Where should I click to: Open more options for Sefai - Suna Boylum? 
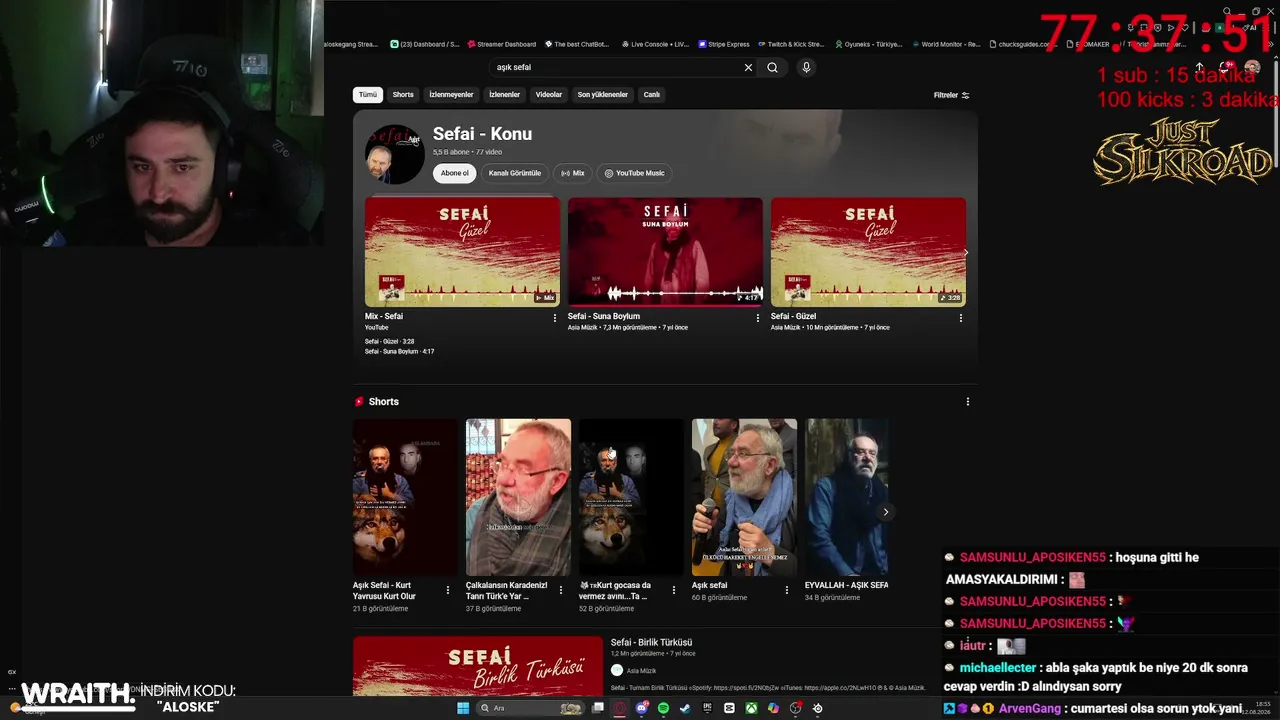point(758,318)
